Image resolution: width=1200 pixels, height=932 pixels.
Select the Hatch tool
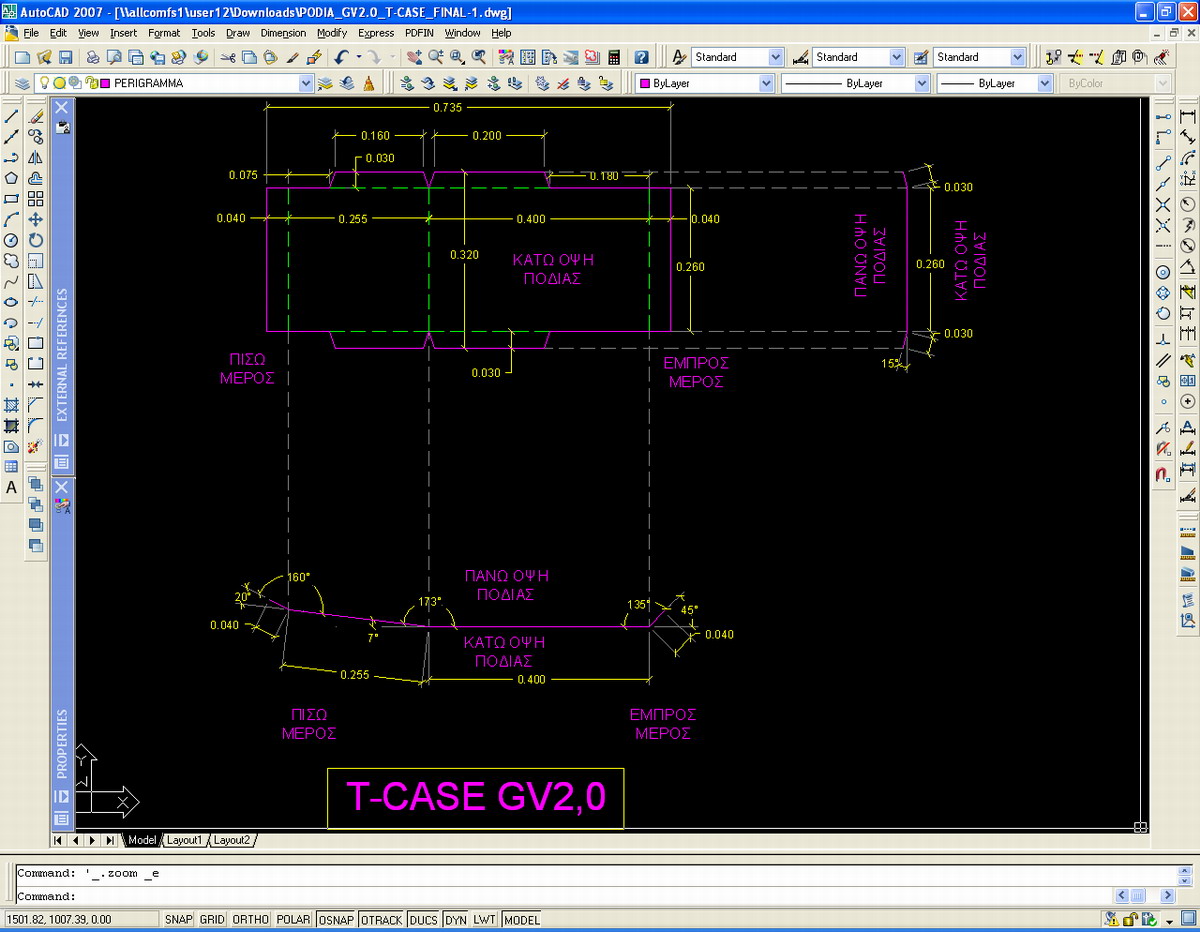pyautogui.click(x=11, y=405)
